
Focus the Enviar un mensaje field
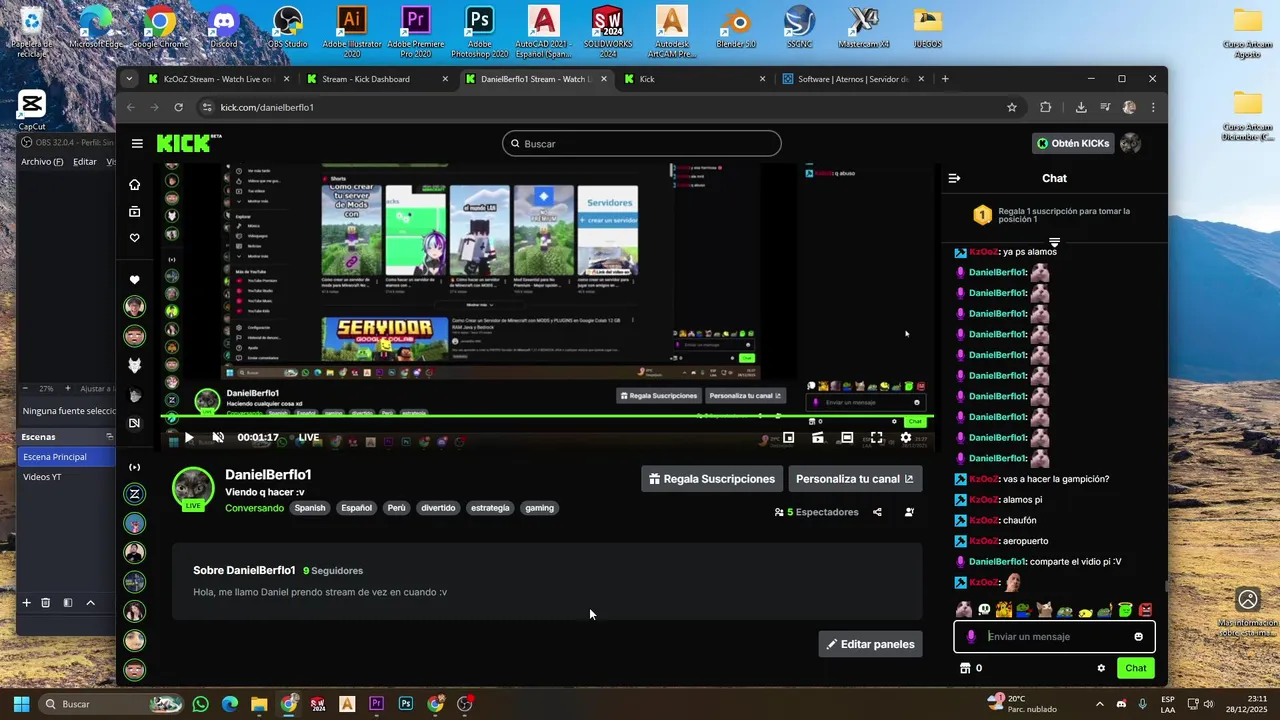pos(1054,637)
